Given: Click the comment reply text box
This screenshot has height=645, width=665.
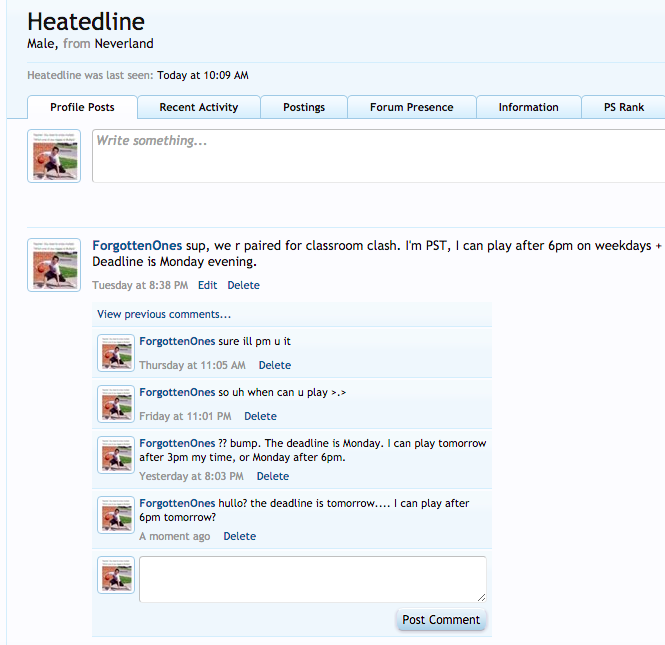Looking at the screenshot, I should [x=312, y=579].
